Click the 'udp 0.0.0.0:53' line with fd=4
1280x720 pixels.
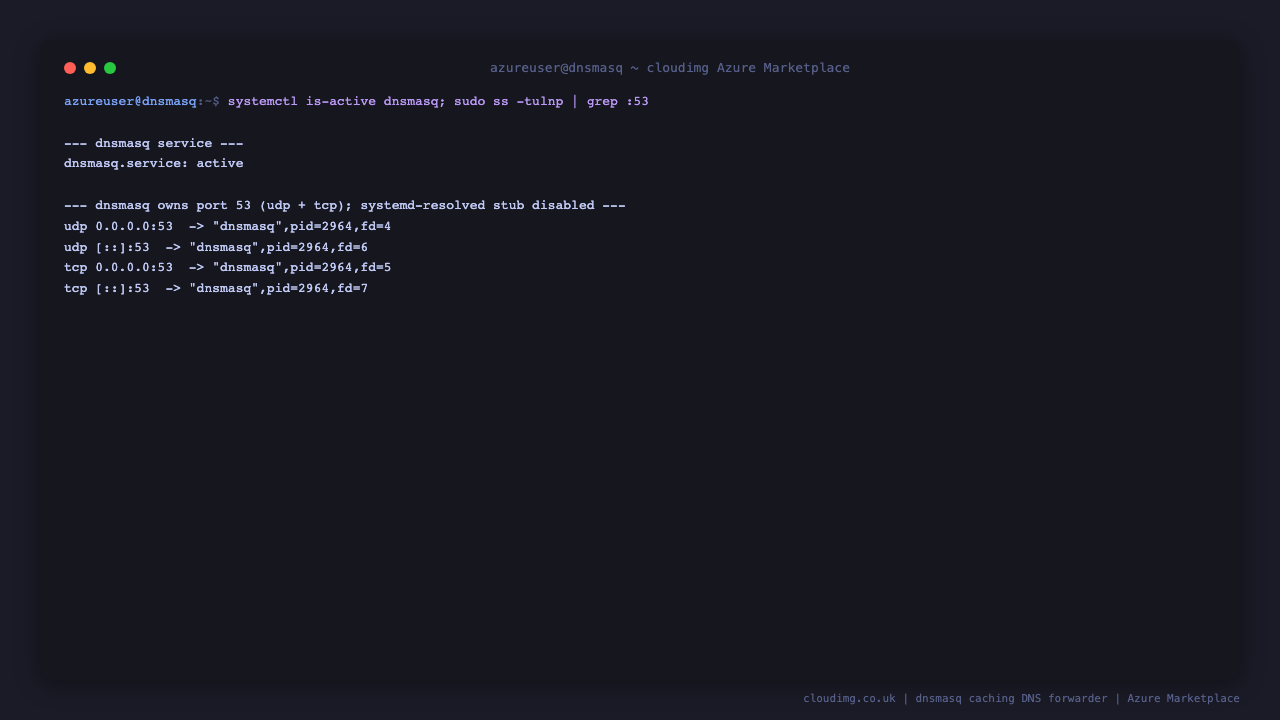point(228,226)
